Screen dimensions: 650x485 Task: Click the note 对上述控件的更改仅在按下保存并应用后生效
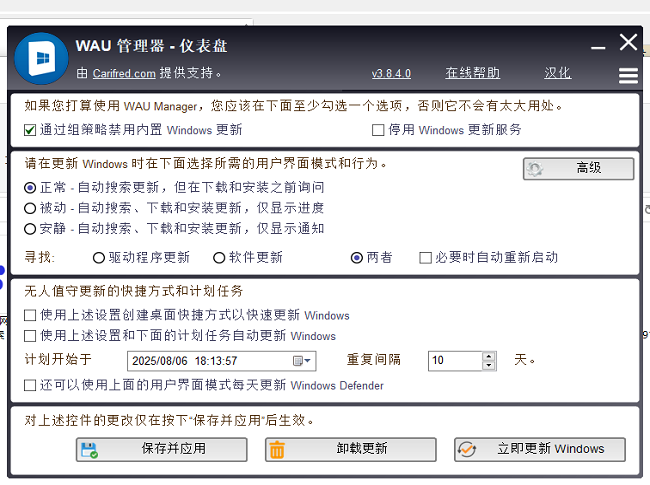click(x=169, y=421)
